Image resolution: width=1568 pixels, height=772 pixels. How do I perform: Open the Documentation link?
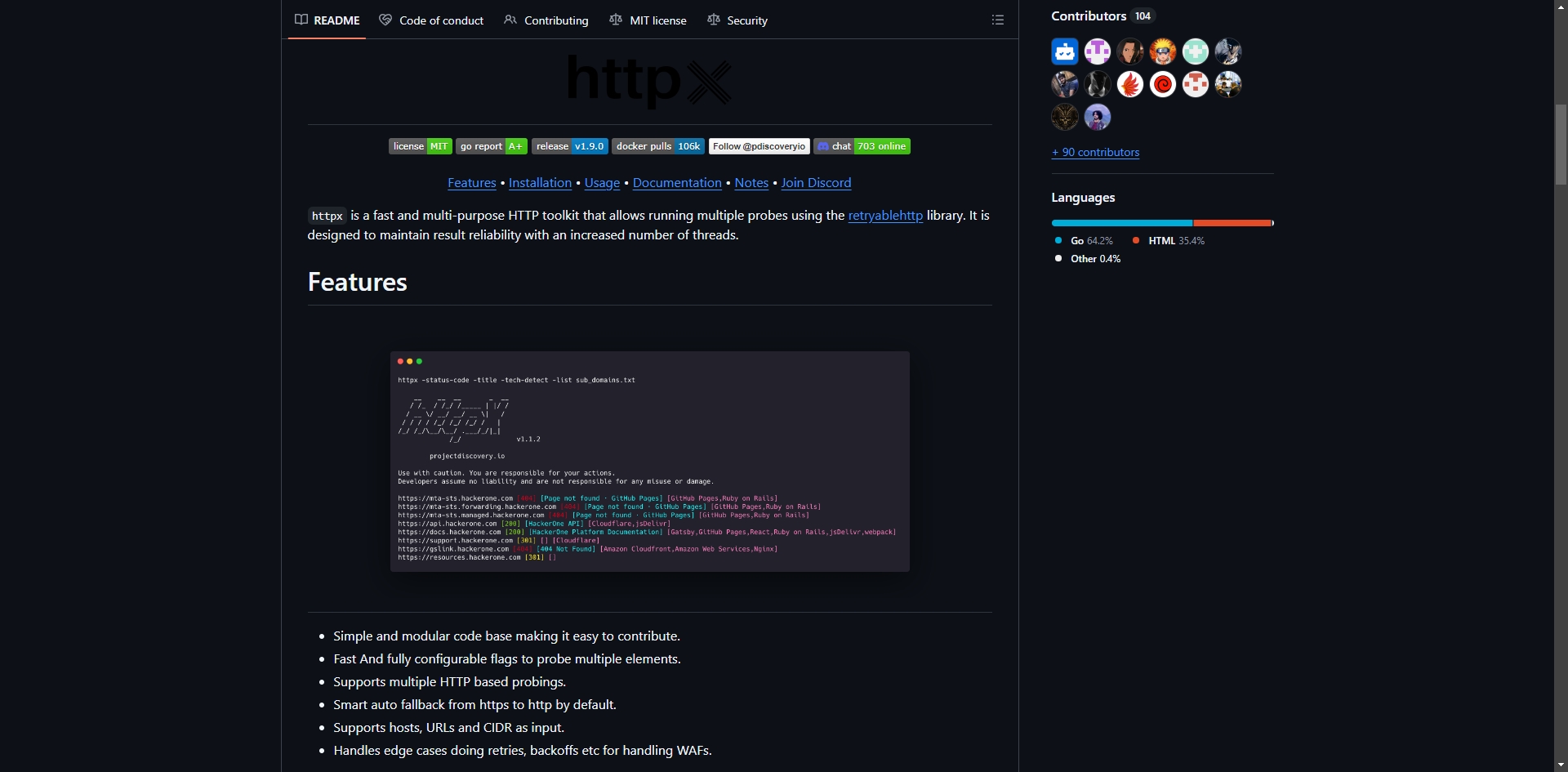coord(677,183)
